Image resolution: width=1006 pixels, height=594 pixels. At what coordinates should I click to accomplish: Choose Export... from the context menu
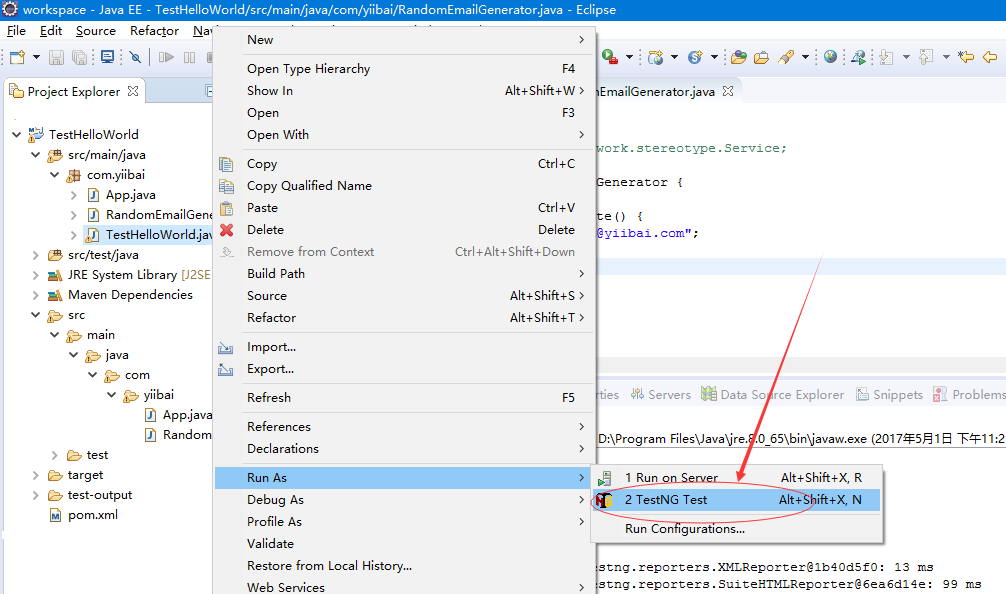(405, 369)
